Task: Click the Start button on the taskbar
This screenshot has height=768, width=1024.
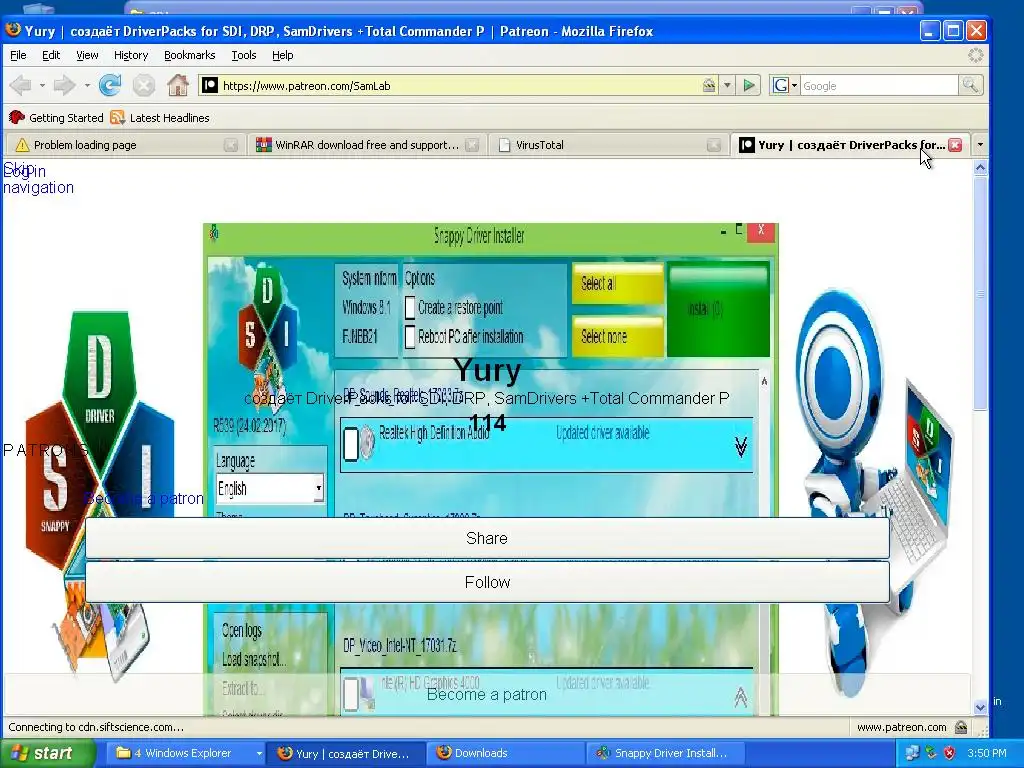Action: 46,753
